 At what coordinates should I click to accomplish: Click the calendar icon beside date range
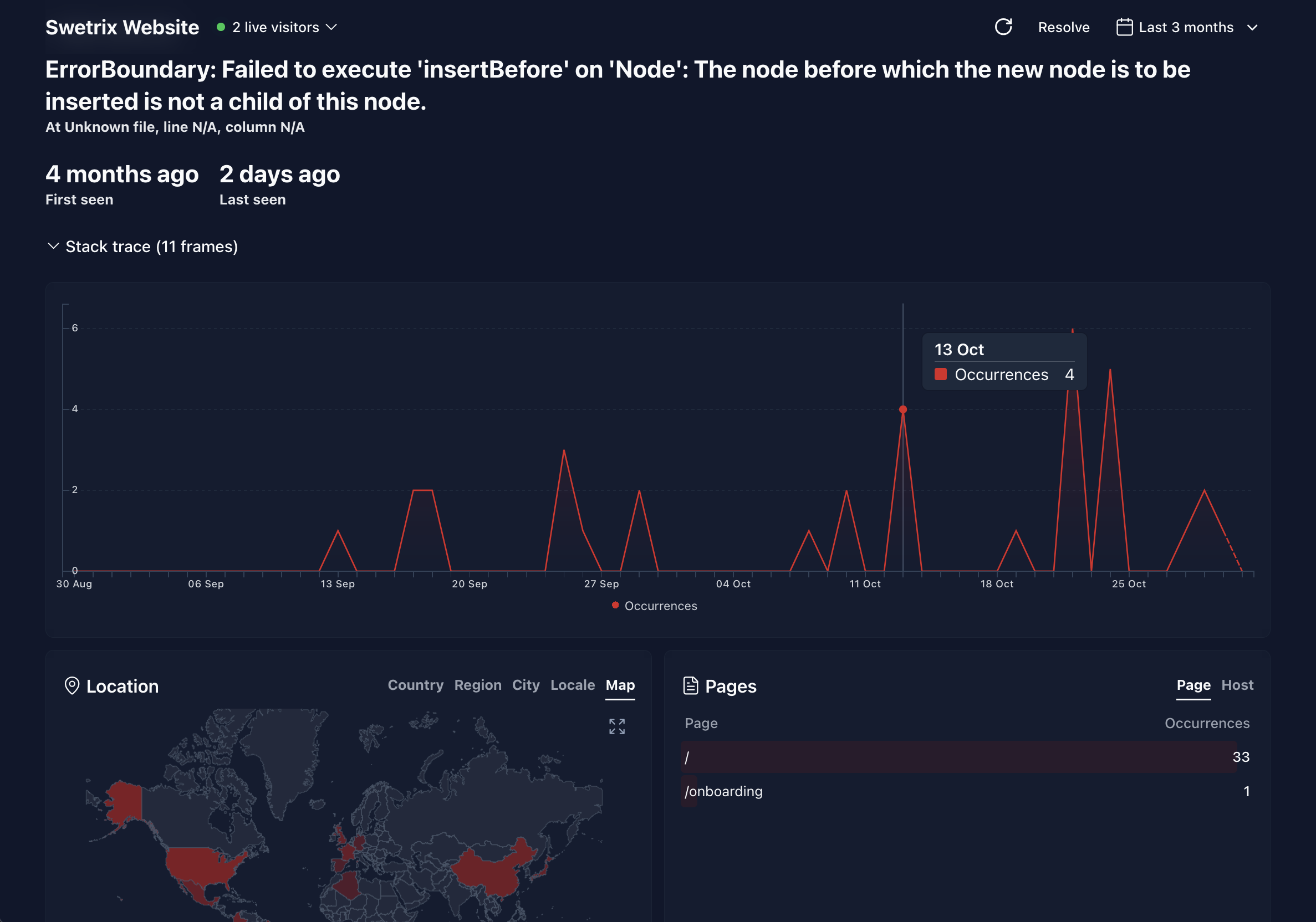(1124, 27)
